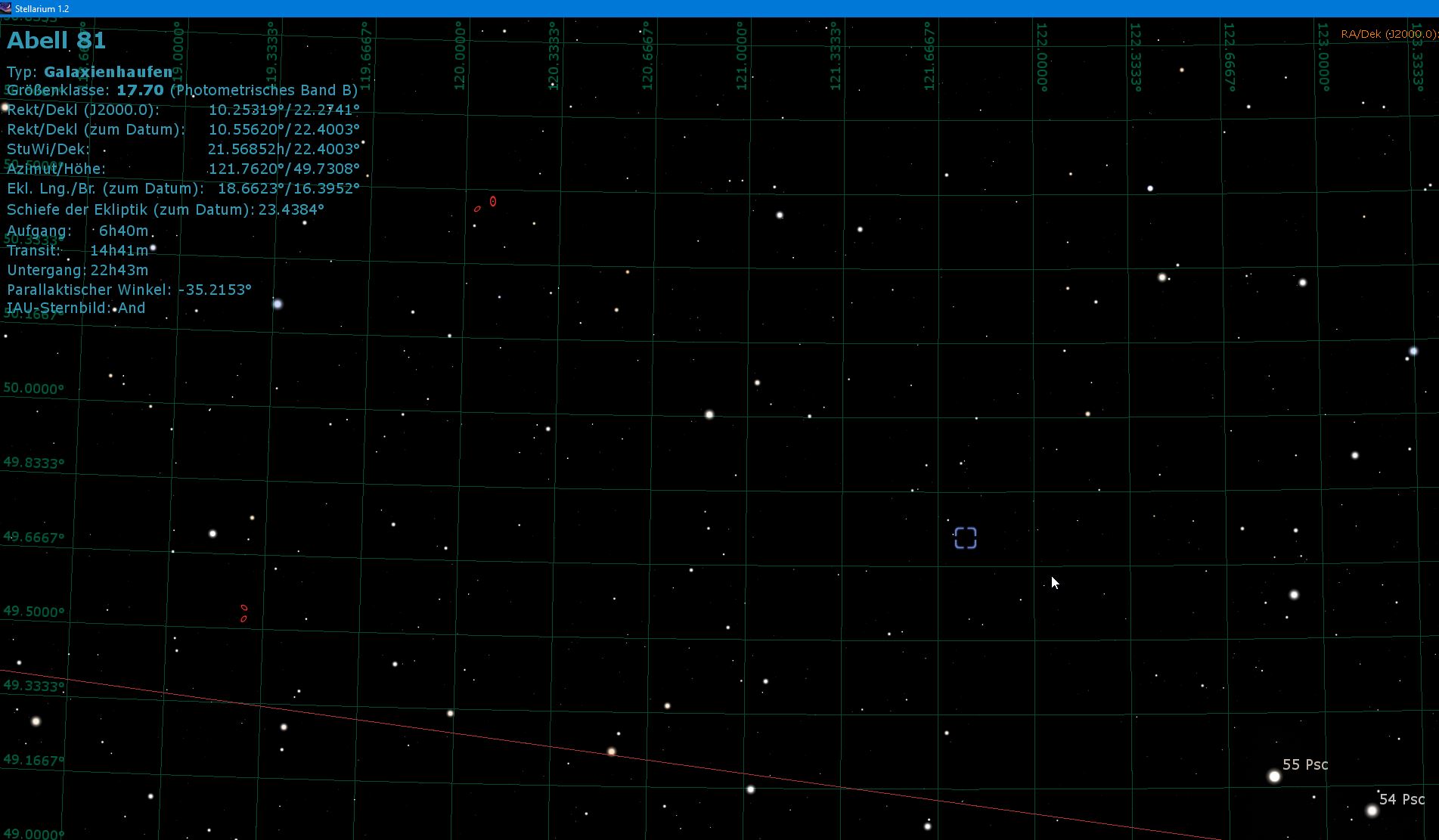The image size is (1439, 840).
Task: Click the Stellarium 1.2 title bar text
Action: 42,8
